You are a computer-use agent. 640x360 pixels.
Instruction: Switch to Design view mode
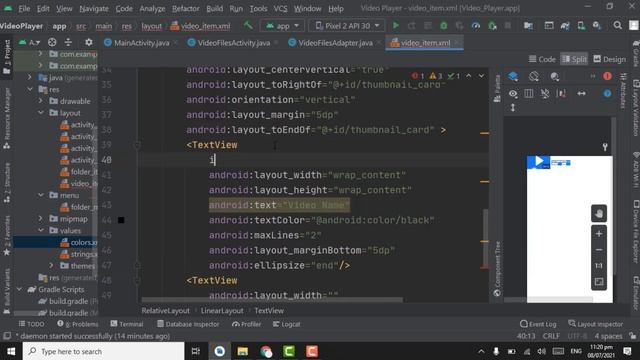[609, 59]
